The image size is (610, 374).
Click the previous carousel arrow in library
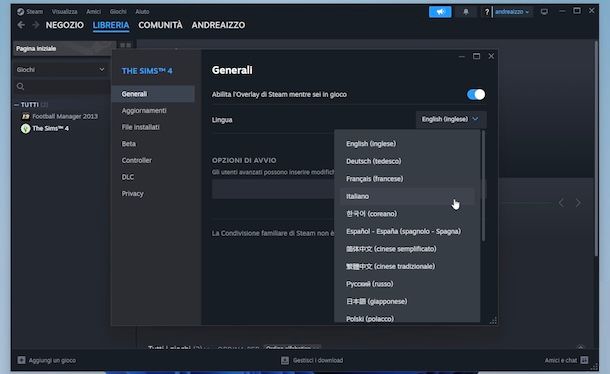coord(561,203)
